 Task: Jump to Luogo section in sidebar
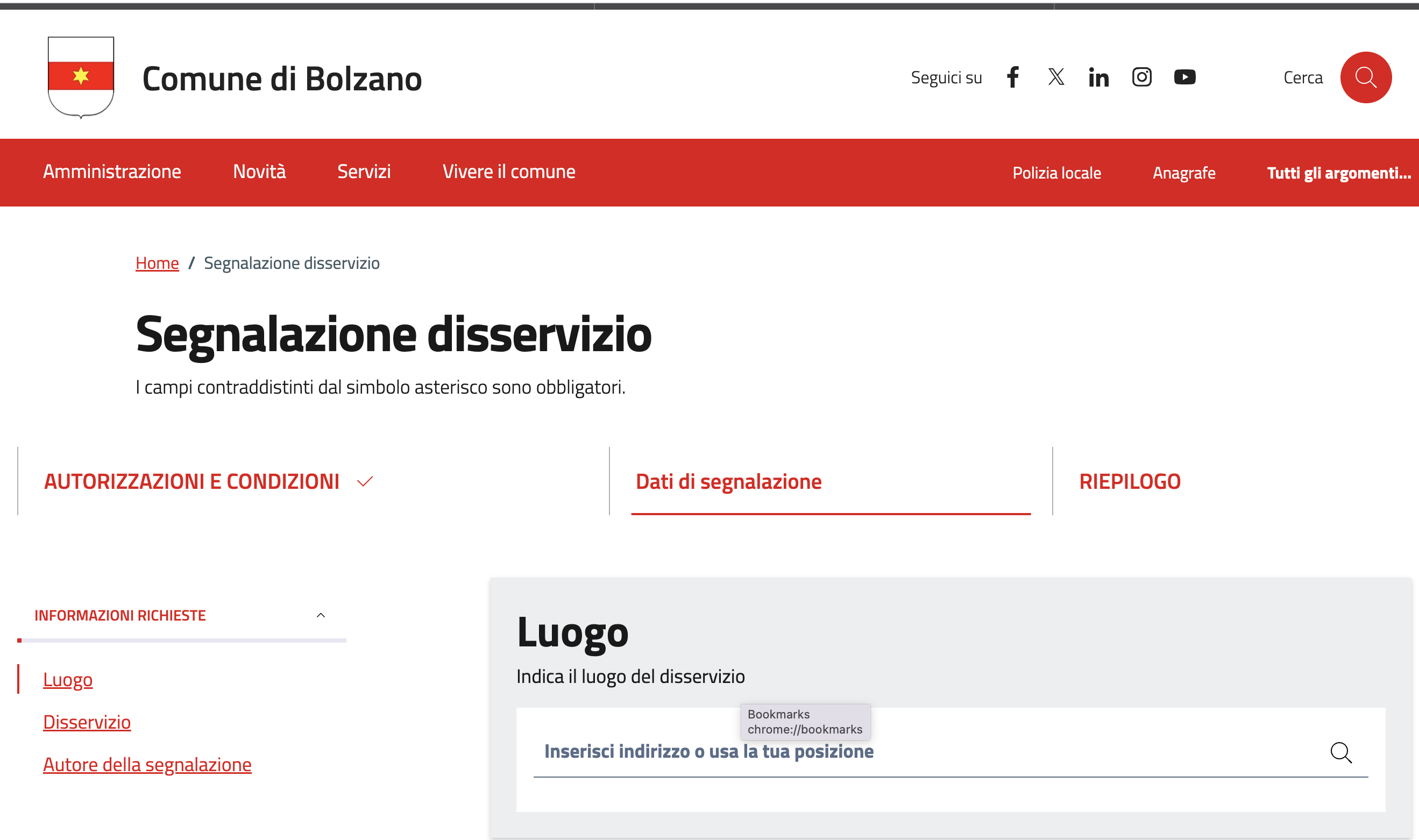coord(68,679)
